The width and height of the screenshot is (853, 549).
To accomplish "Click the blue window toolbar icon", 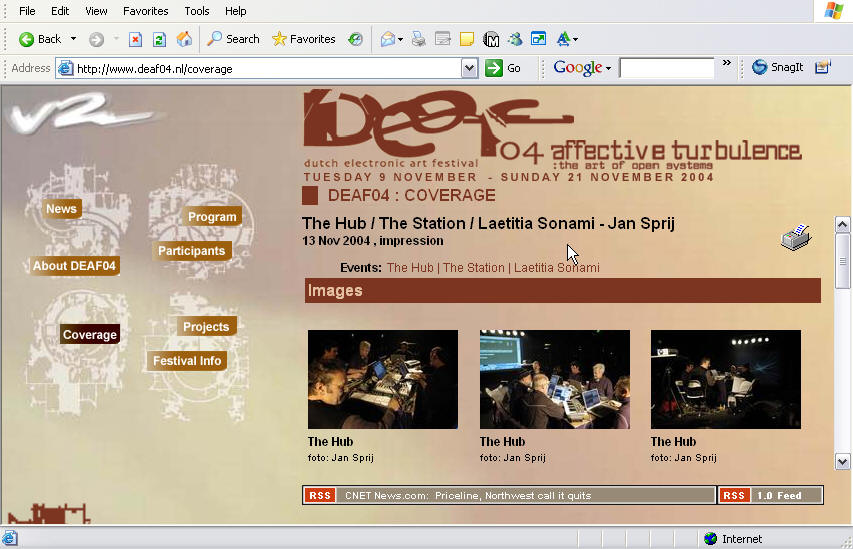I will 539,39.
